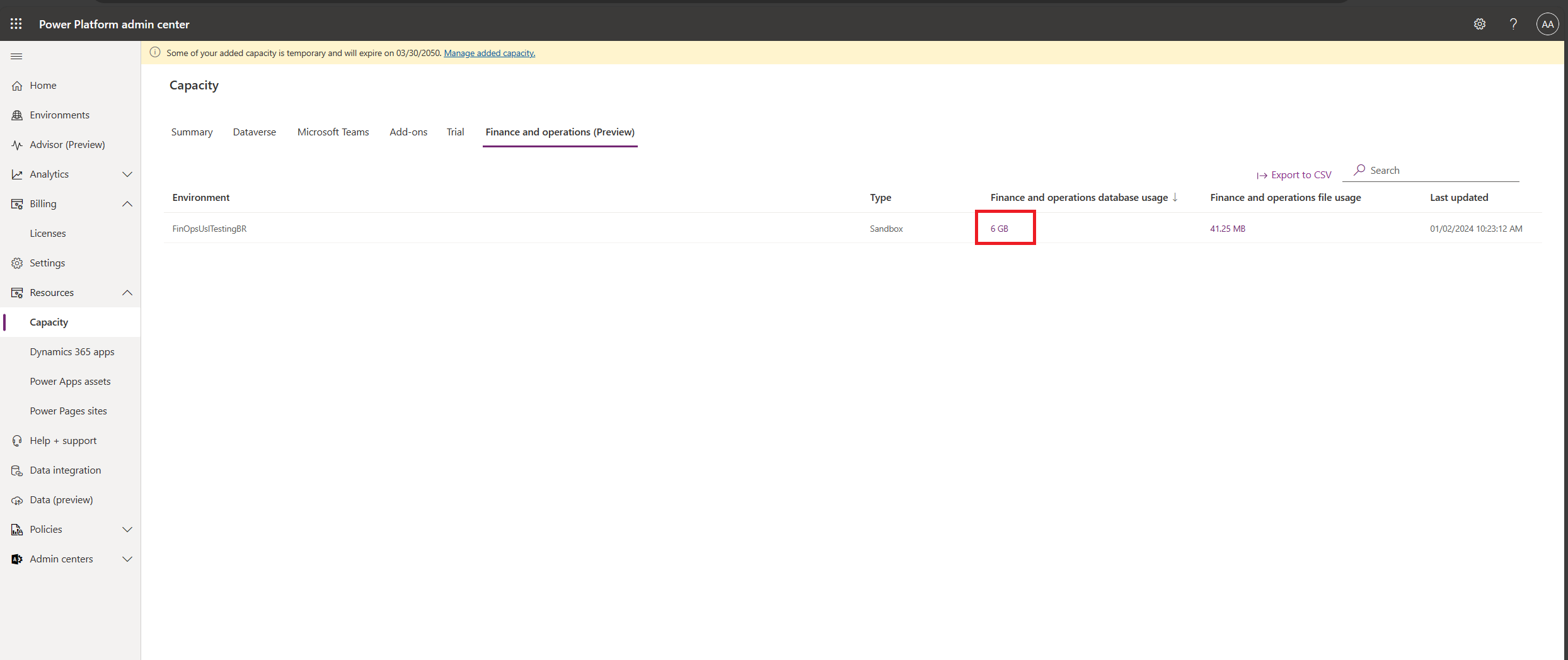The height and width of the screenshot is (660, 1568).
Task: Click the Power Platform admin center title
Action: (x=114, y=24)
